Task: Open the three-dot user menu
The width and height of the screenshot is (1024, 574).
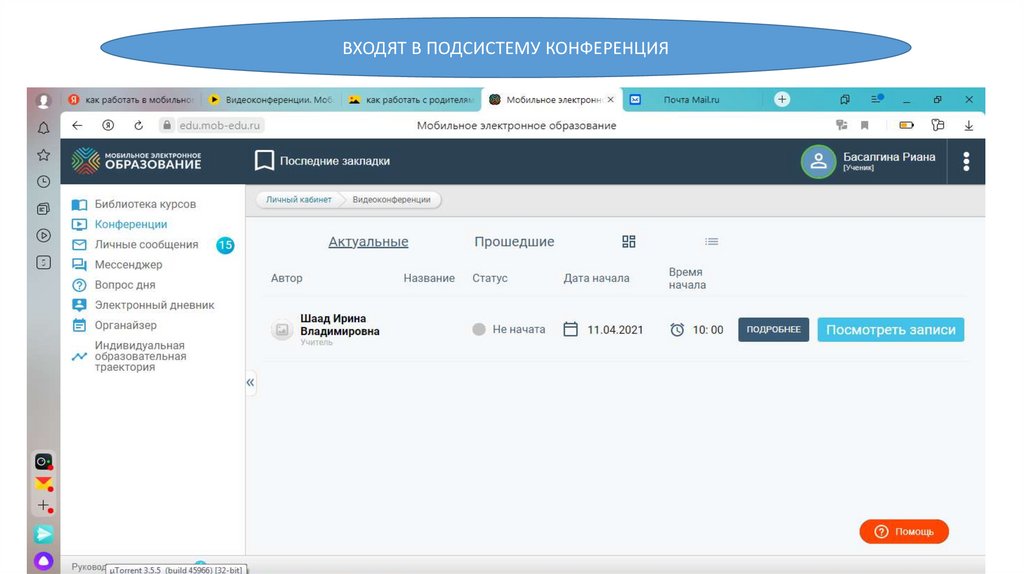Action: pyautogui.click(x=965, y=162)
